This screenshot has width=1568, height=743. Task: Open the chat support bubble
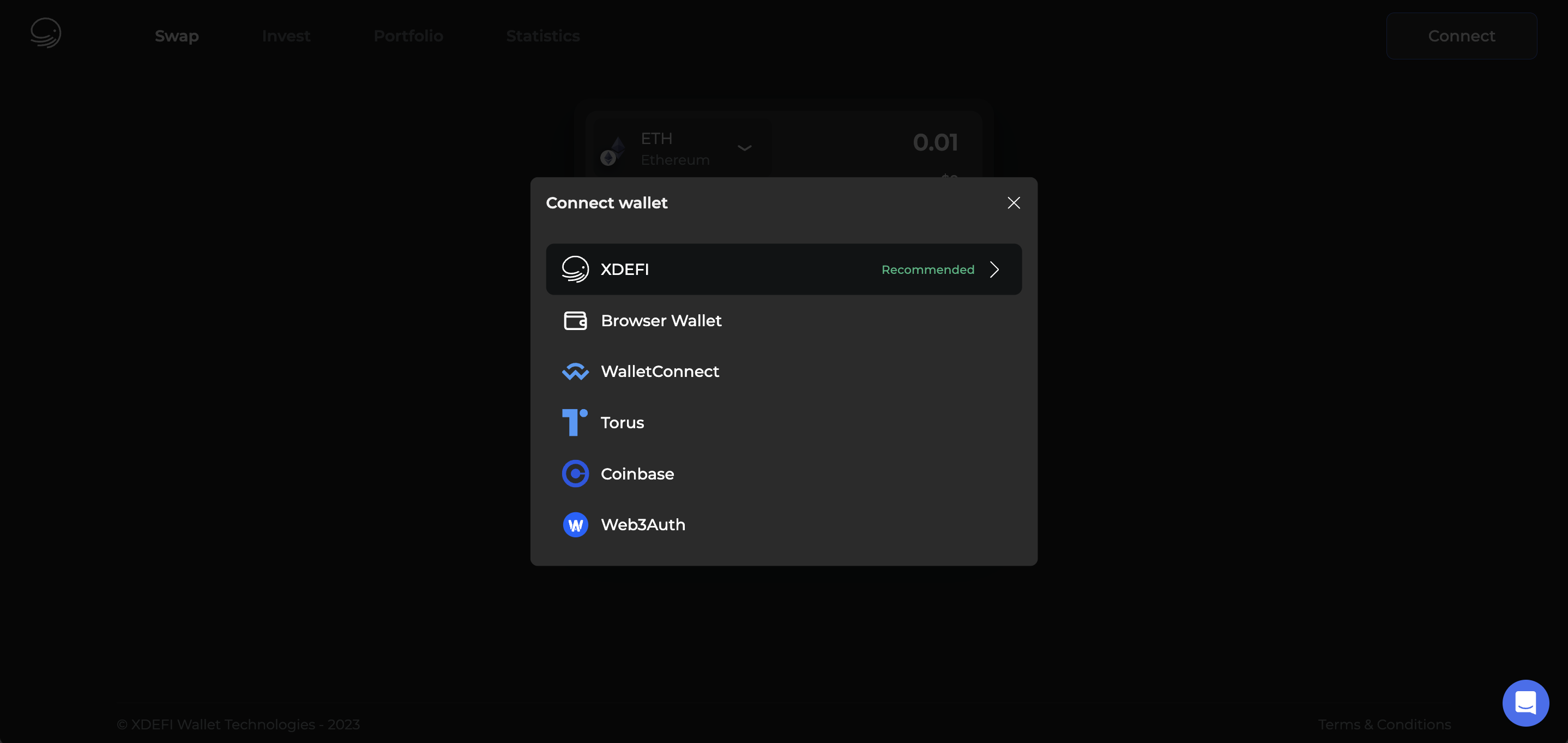pyautogui.click(x=1525, y=702)
